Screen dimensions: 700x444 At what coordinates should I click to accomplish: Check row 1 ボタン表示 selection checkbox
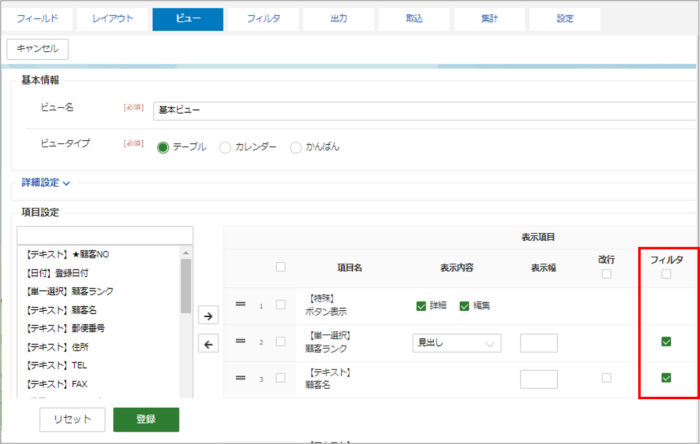click(280, 305)
